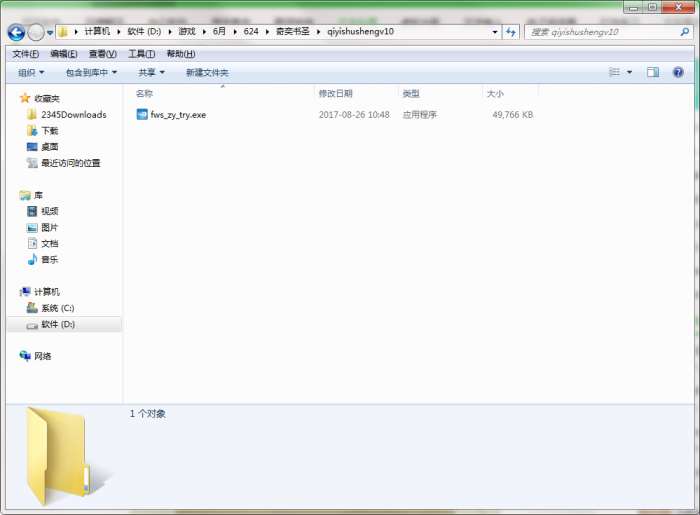Toggle the preview pane icon
The height and width of the screenshot is (515, 700).
[653, 72]
